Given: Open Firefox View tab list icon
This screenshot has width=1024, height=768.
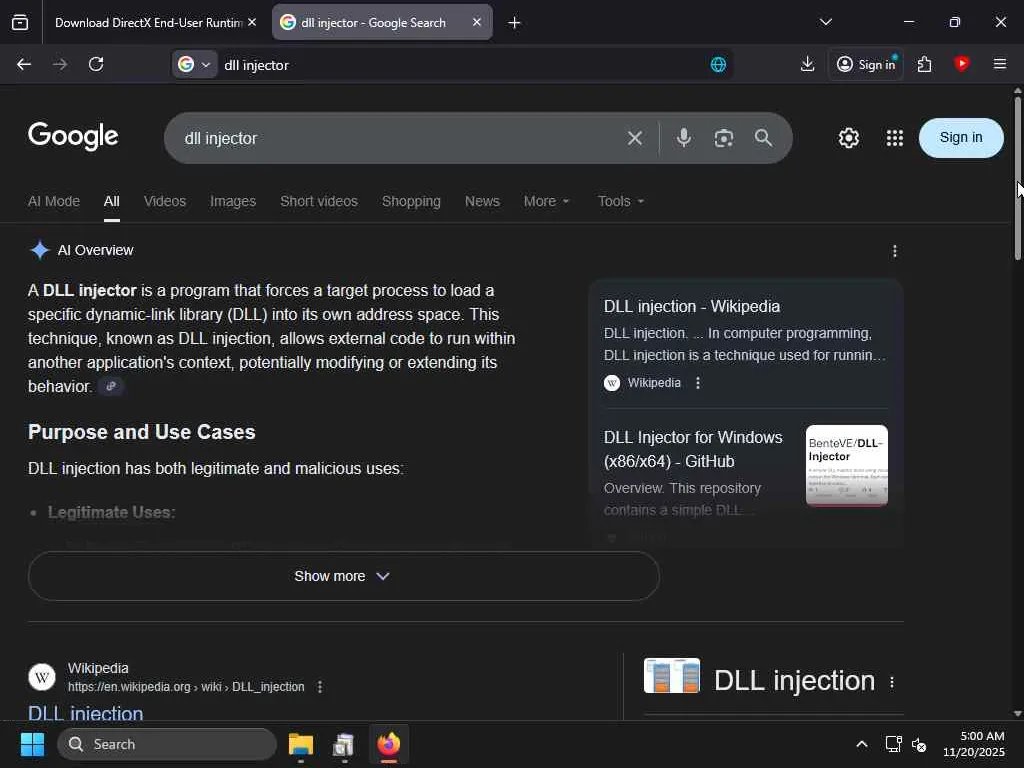Looking at the screenshot, I should [20, 23].
